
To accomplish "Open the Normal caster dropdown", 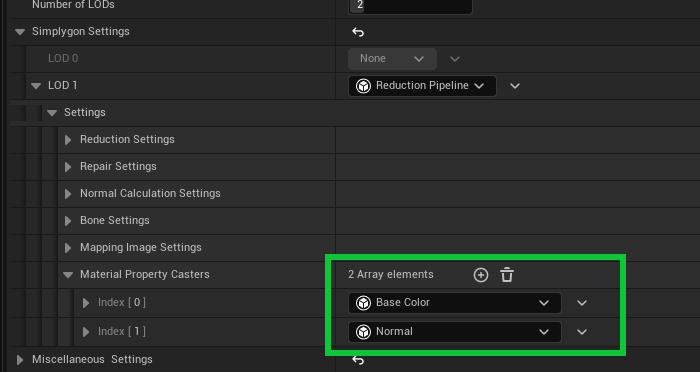I will coord(454,332).
